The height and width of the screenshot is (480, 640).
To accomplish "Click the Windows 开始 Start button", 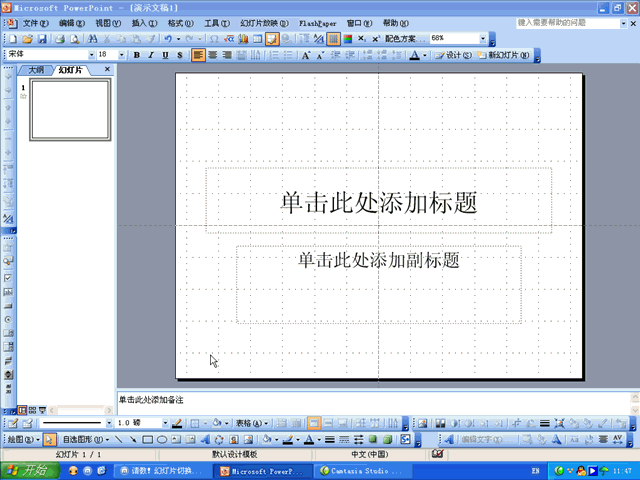I will [x=30, y=471].
